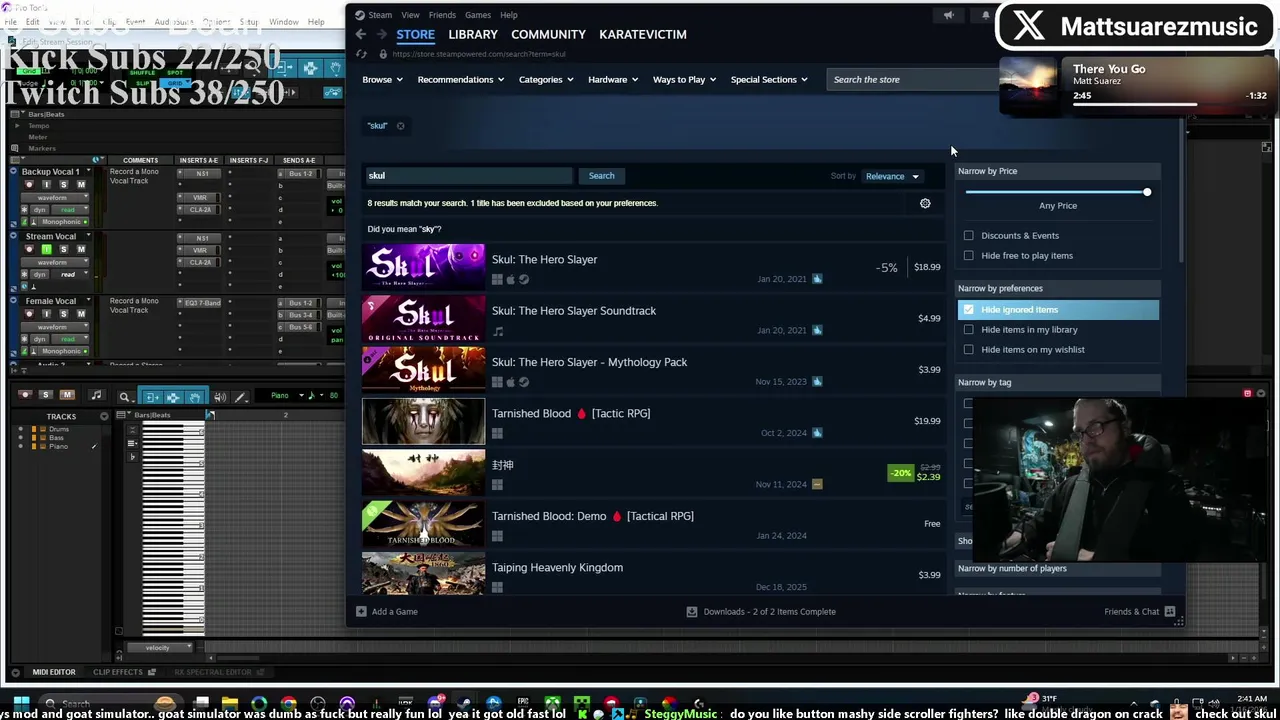1280x720 pixels.
Task: Click the Search button
Action: click(601, 176)
